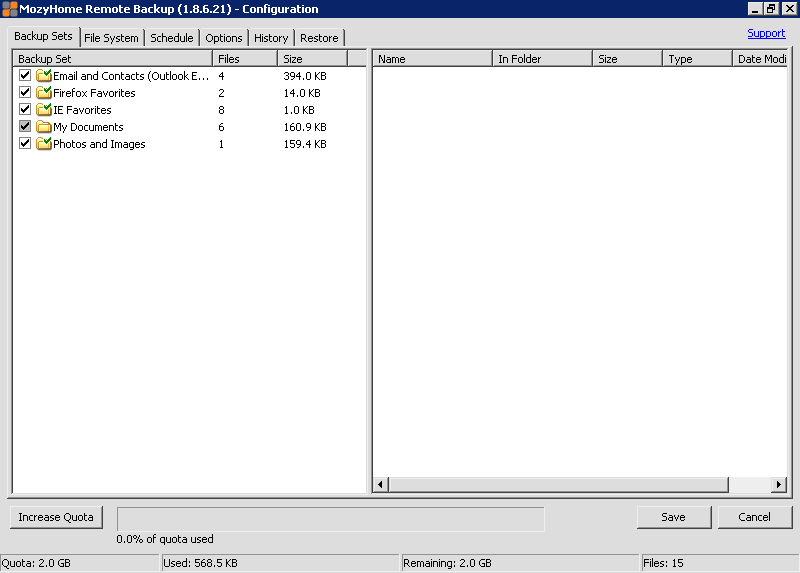Click the 159.4 KB size value
The width and height of the screenshot is (800, 573).
[305, 144]
